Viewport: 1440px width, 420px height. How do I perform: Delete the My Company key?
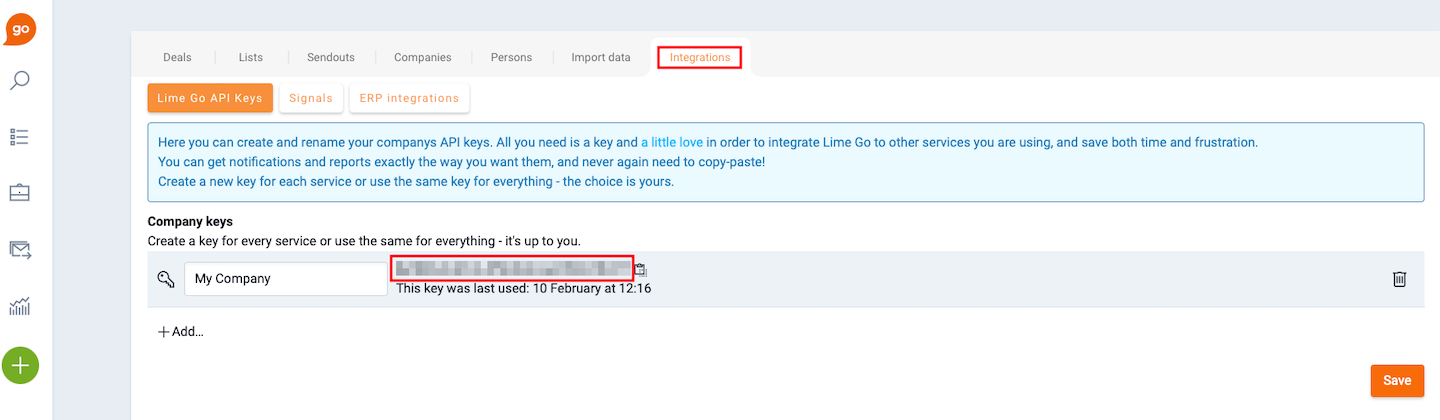click(x=1400, y=279)
